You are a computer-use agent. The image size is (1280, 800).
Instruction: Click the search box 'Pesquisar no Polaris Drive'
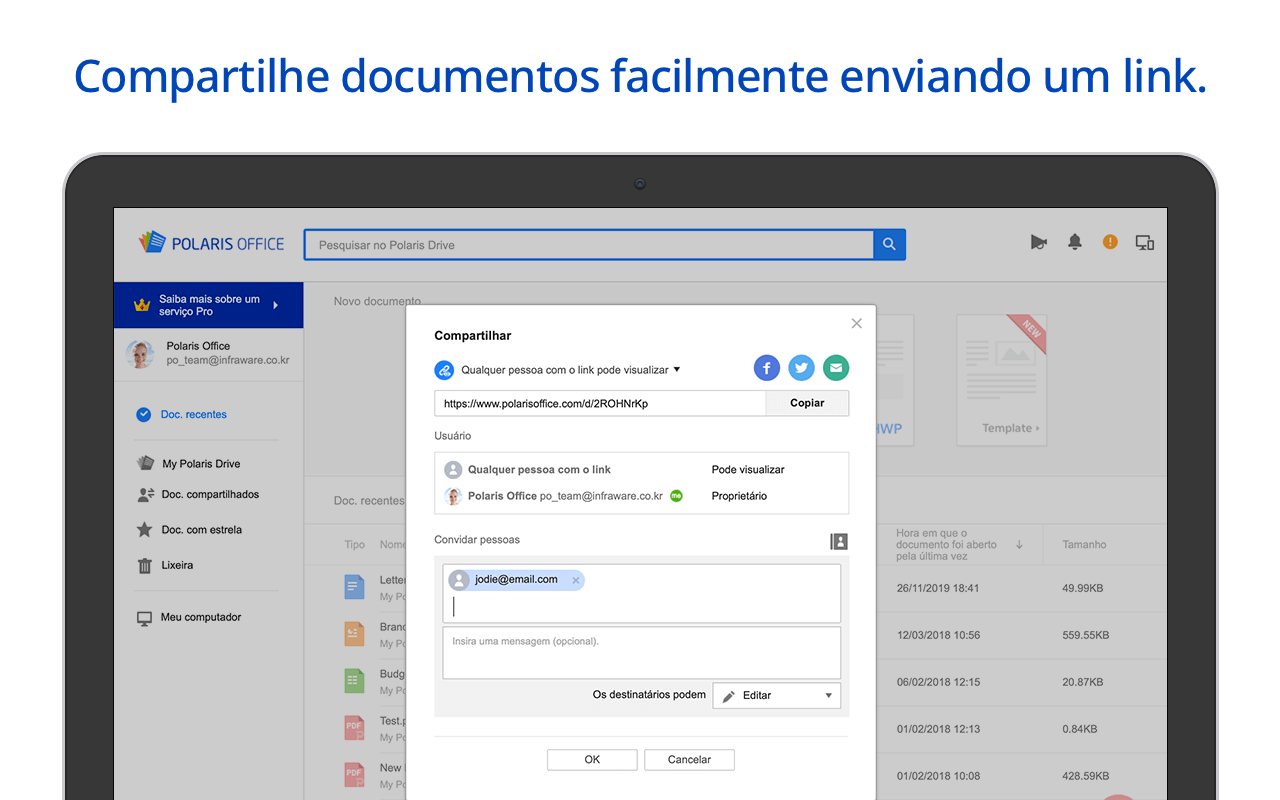pos(589,245)
